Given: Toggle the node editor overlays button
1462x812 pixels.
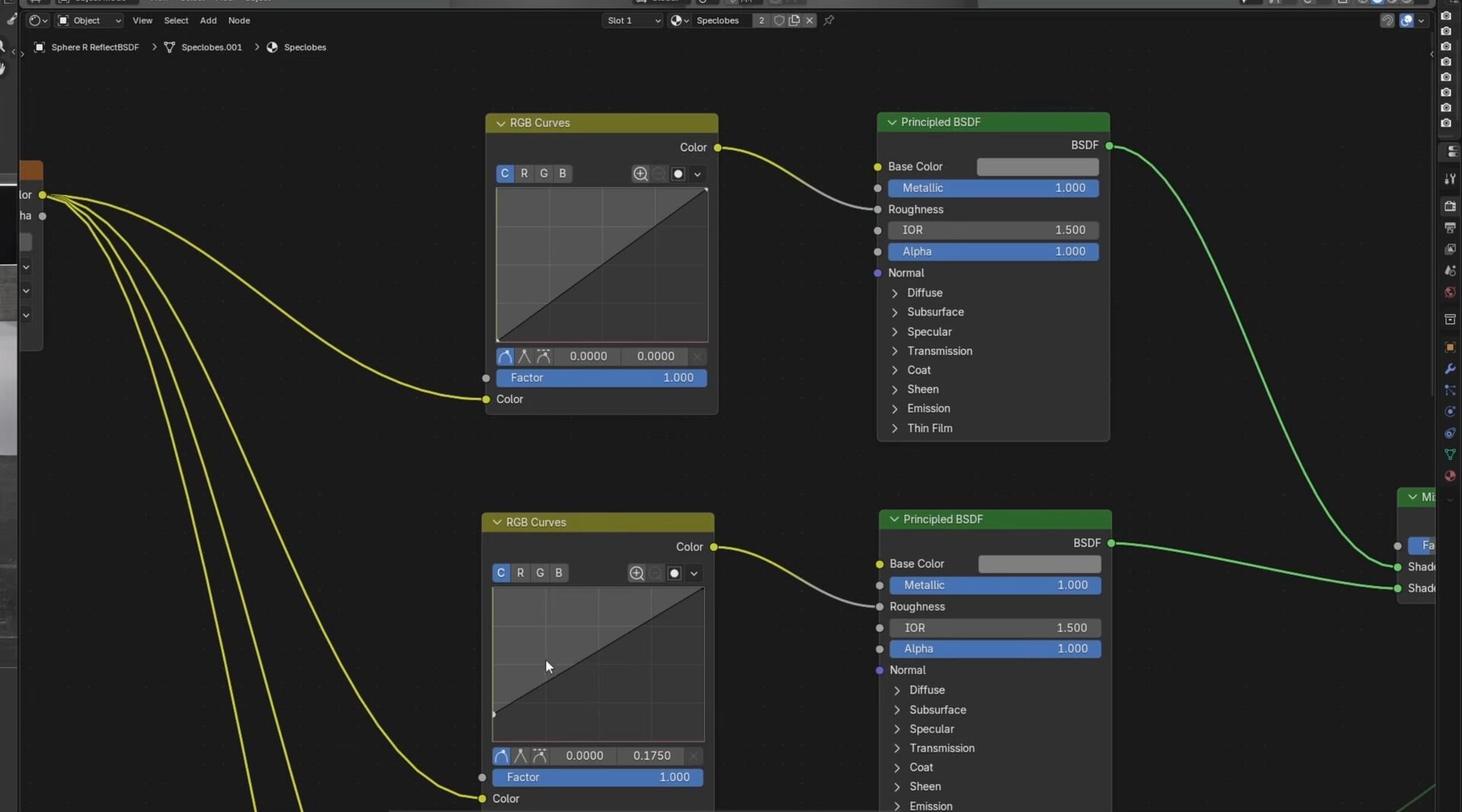Looking at the screenshot, I should [1406, 21].
